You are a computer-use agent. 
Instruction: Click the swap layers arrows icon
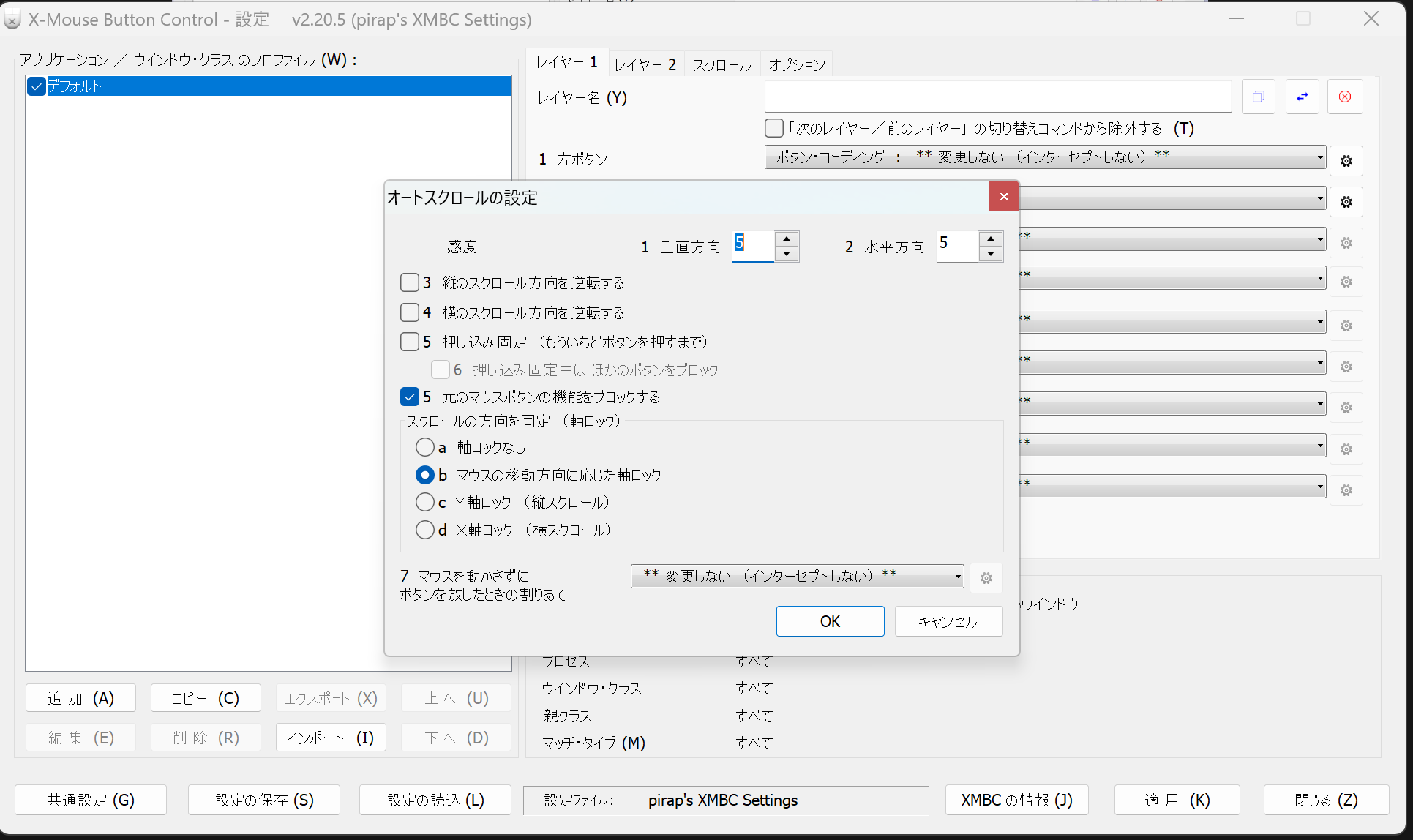click(x=1302, y=97)
